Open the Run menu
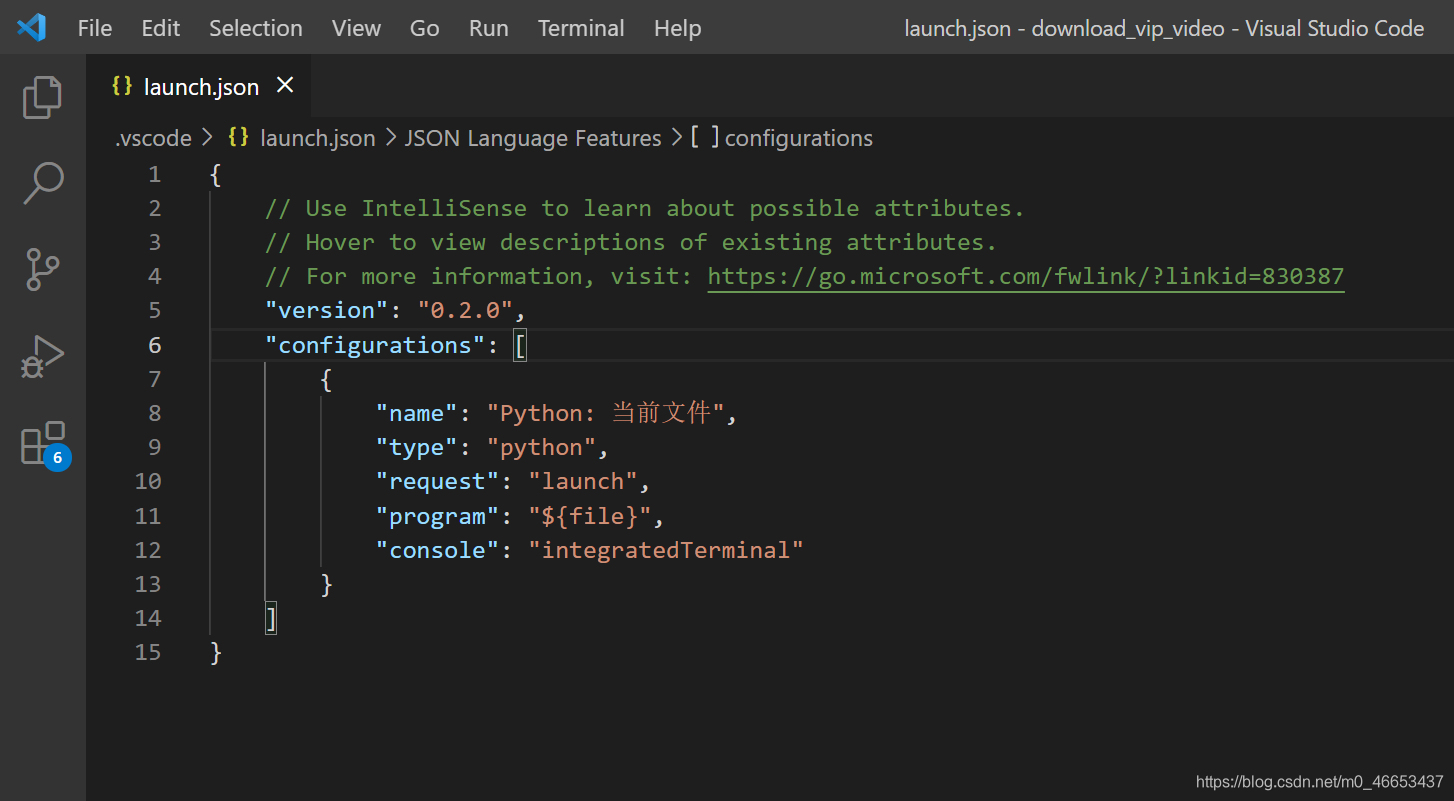 pos(488,27)
